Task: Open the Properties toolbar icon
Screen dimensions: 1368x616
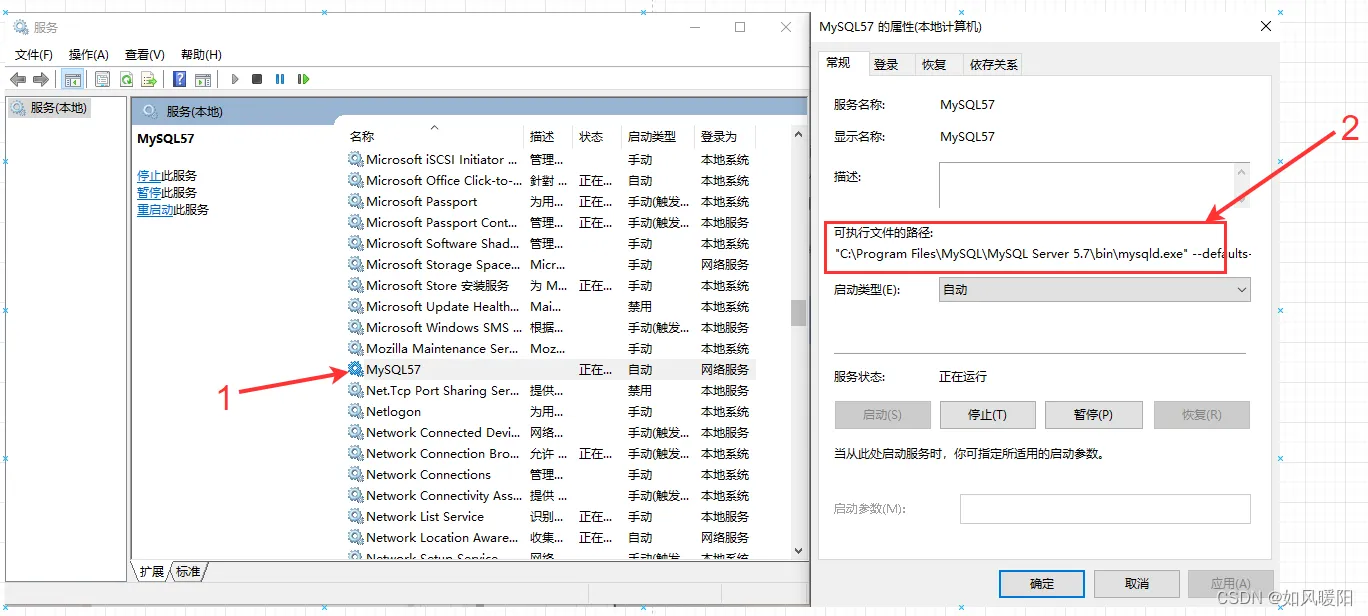Action: (102, 79)
